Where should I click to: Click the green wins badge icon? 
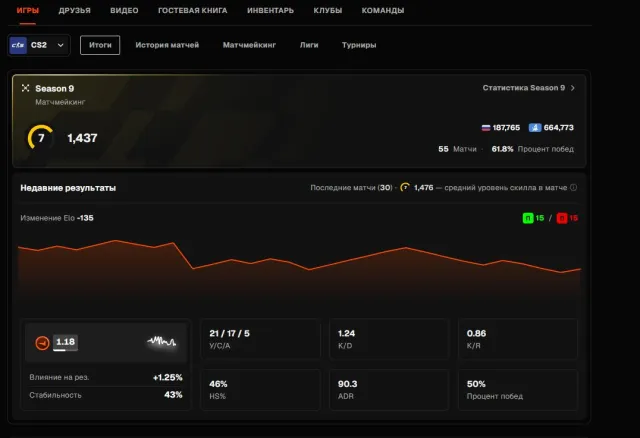(x=528, y=218)
